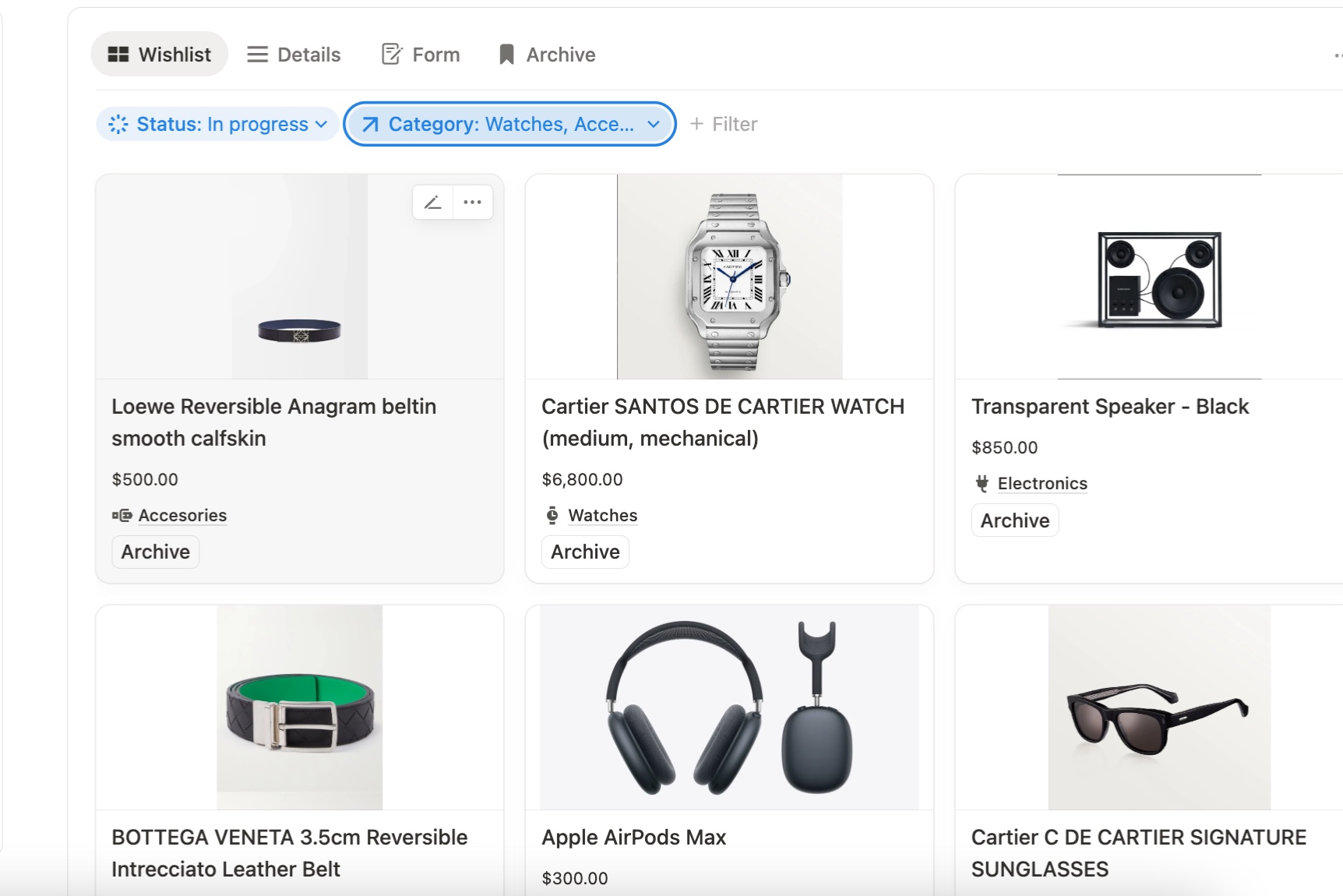Viewport: 1343px width, 896px height.
Task: Click the plug icon beside Electronics
Action: coord(982,483)
